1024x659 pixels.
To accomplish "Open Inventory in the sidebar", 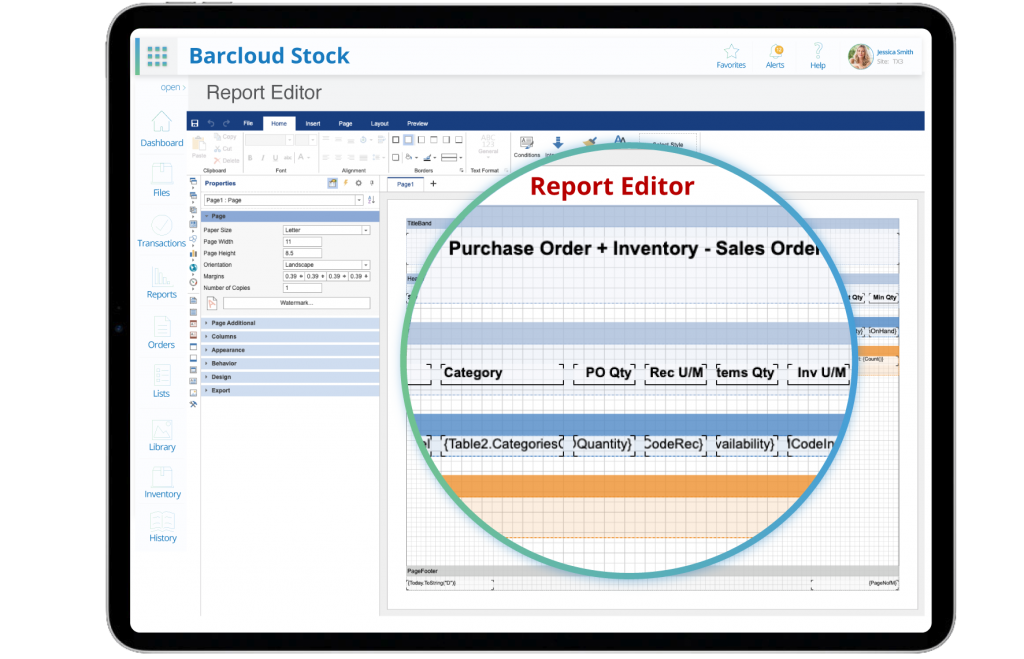I will 162,483.
